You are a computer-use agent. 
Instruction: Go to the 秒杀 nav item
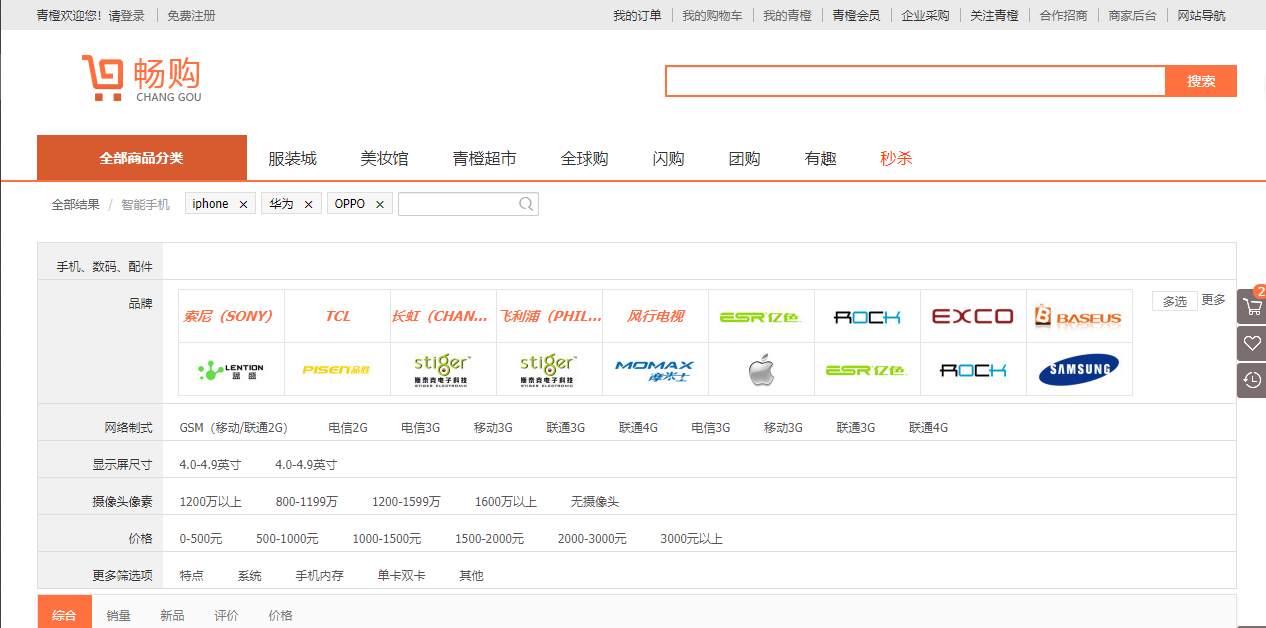click(896, 158)
